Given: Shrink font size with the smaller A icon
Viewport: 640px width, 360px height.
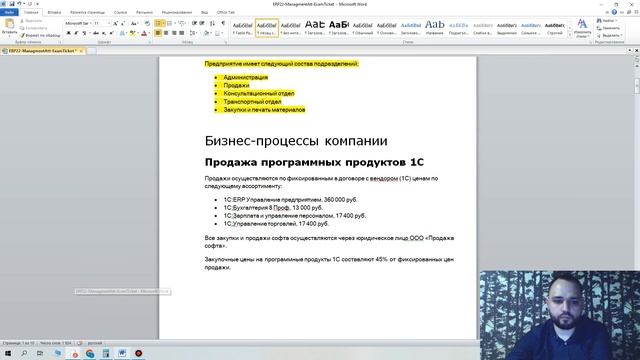Looking at the screenshot, I should click(123, 24).
